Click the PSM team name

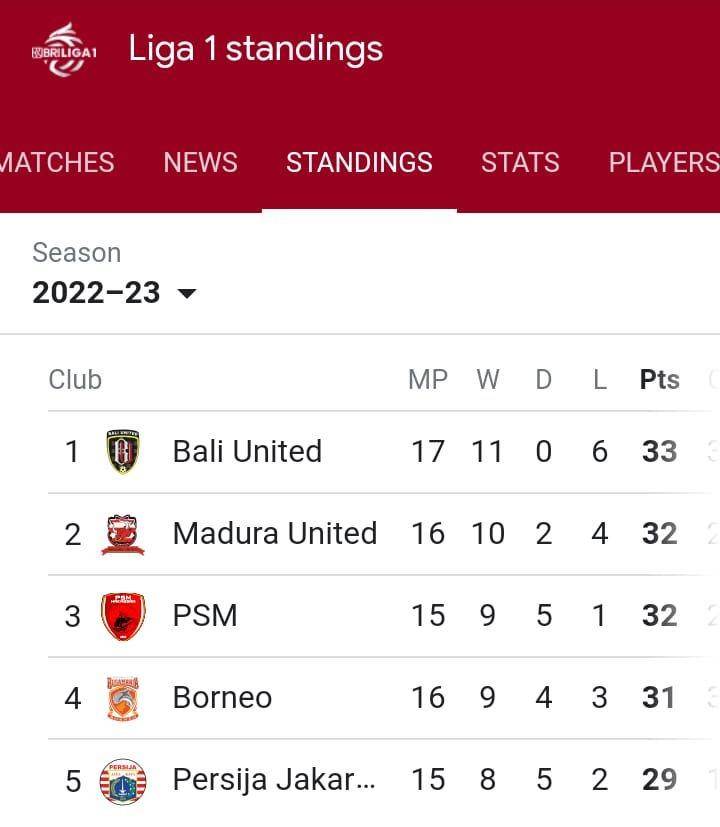pyautogui.click(x=205, y=616)
